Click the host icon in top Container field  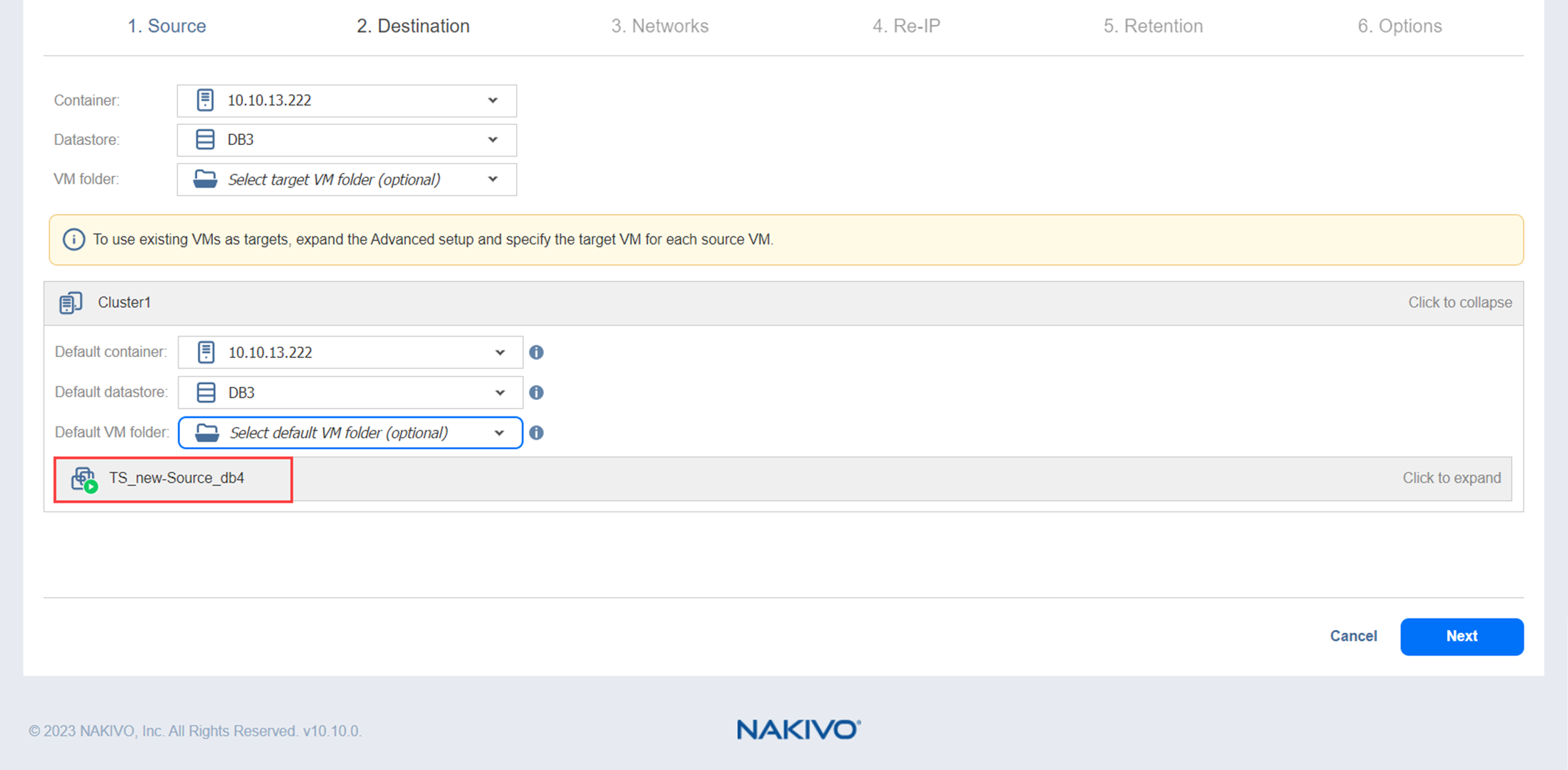pos(205,100)
